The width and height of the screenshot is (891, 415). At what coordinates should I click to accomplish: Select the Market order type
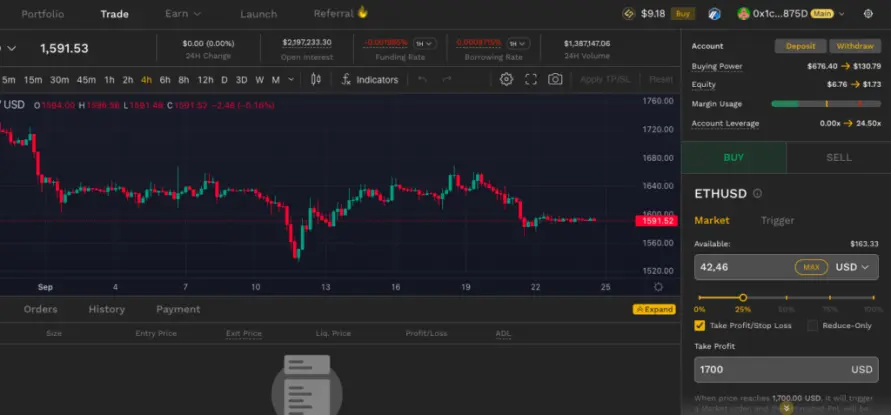click(712, 221)
